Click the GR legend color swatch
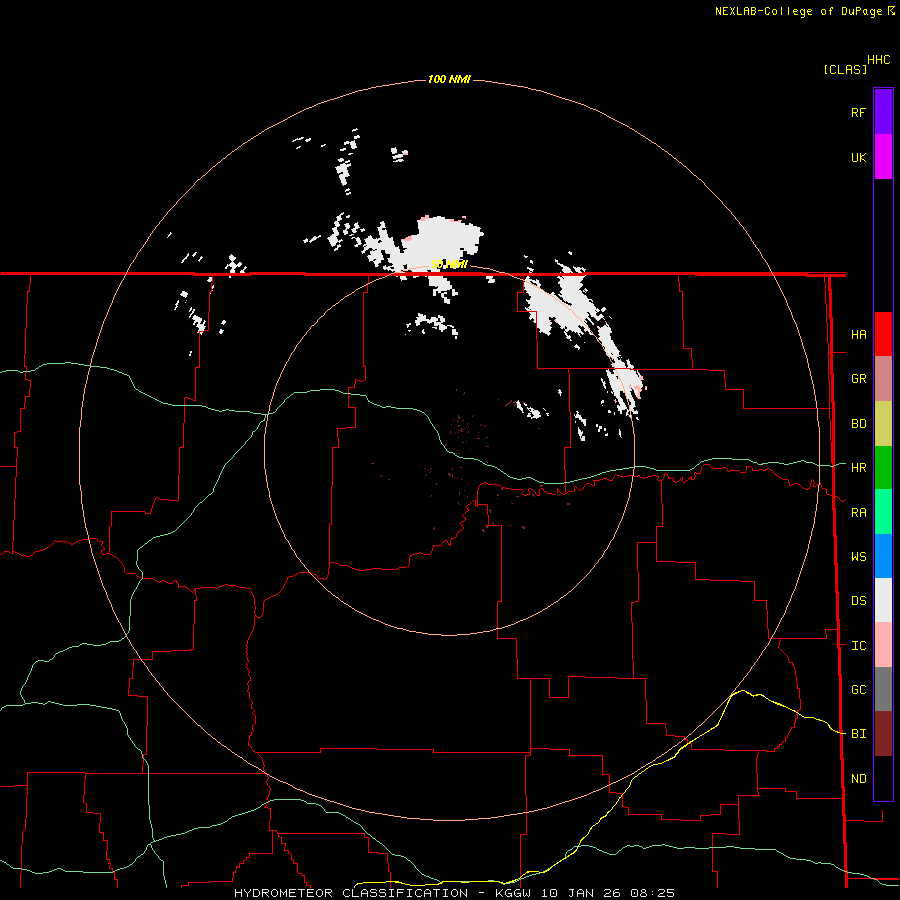The image size is (900, 900). (x=883, y=378)
